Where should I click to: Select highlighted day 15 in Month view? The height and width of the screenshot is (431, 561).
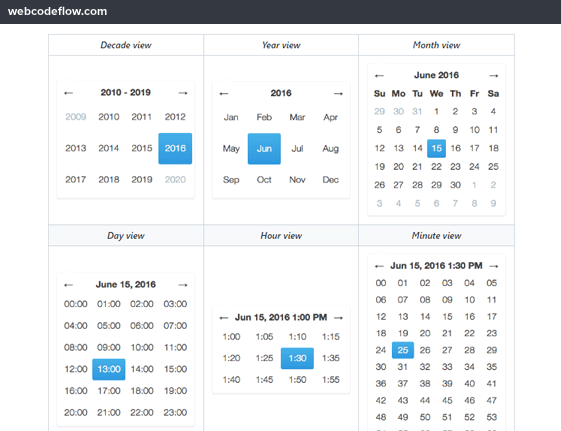[x=436, y=148]
